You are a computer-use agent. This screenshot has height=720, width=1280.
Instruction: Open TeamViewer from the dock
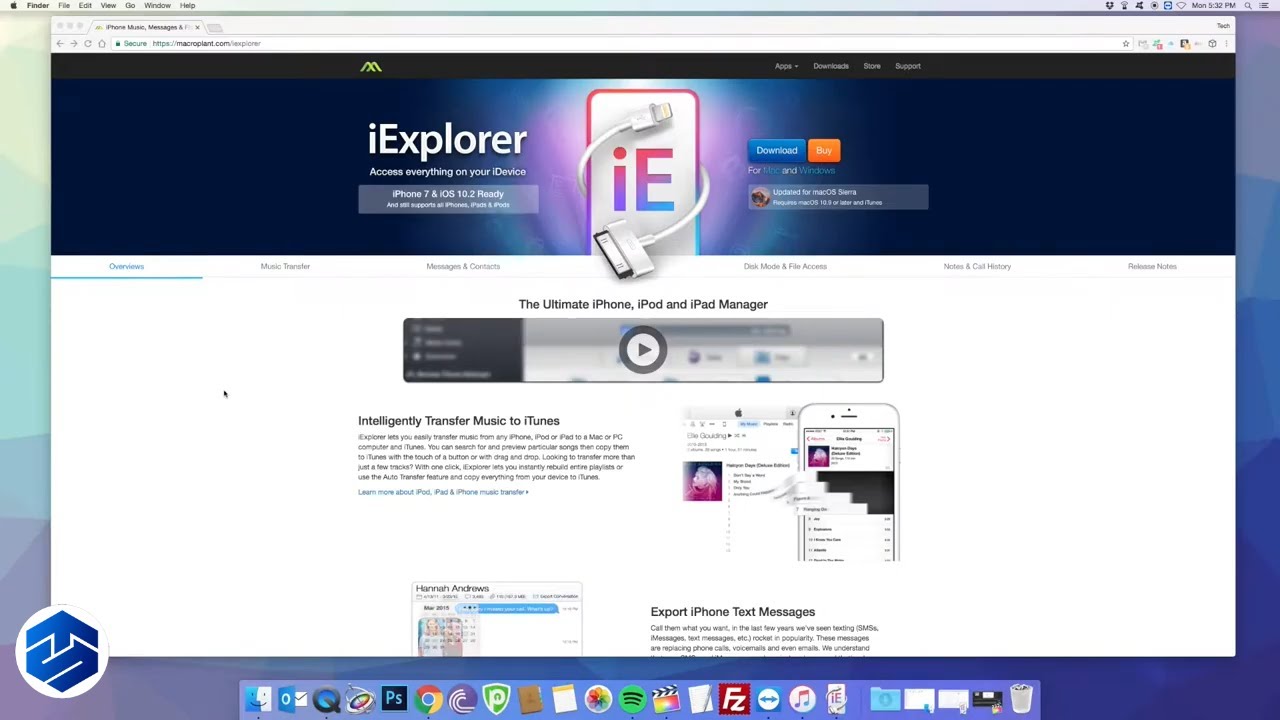point(768,699)
